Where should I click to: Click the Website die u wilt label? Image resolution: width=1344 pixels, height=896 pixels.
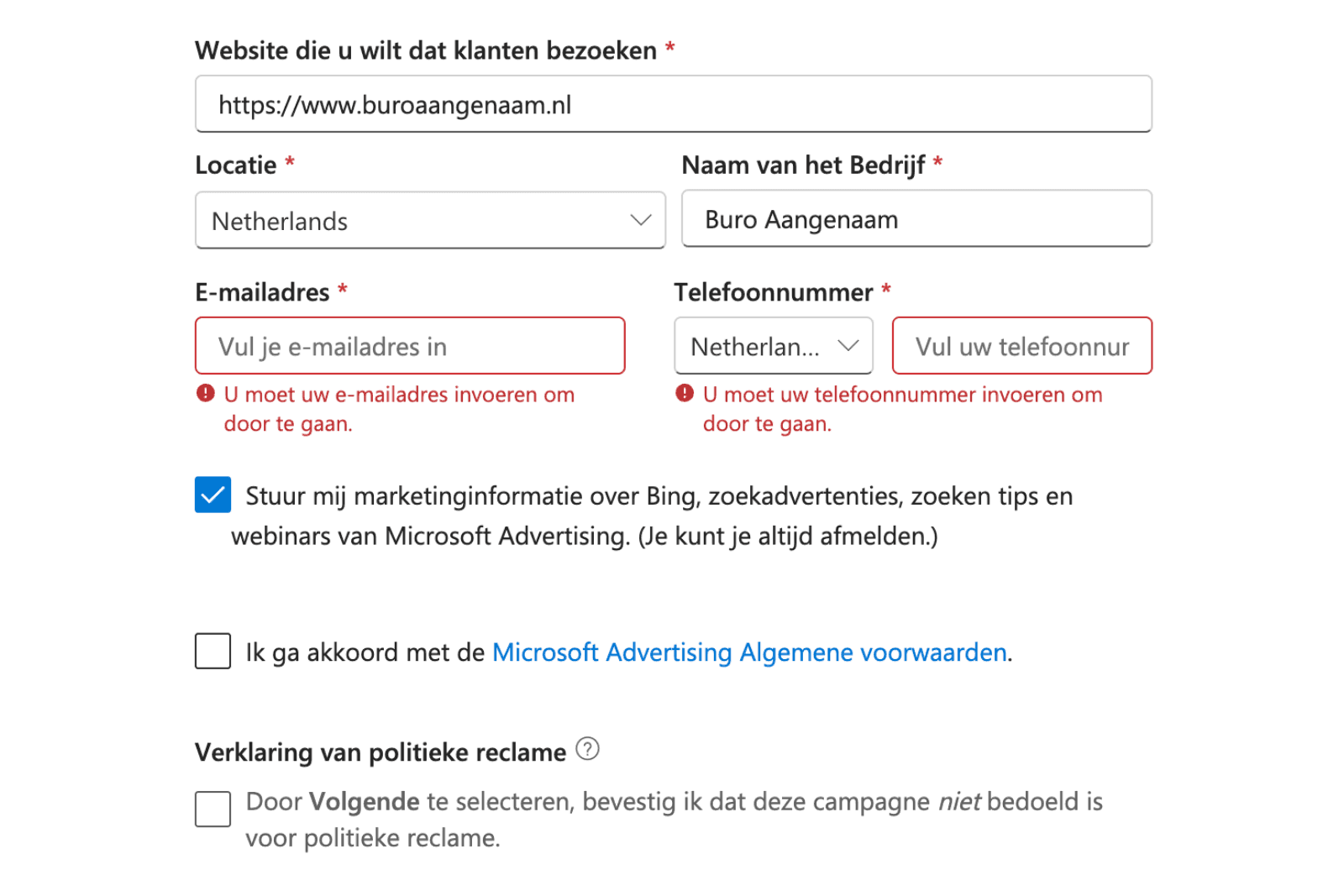pos(426,50)
